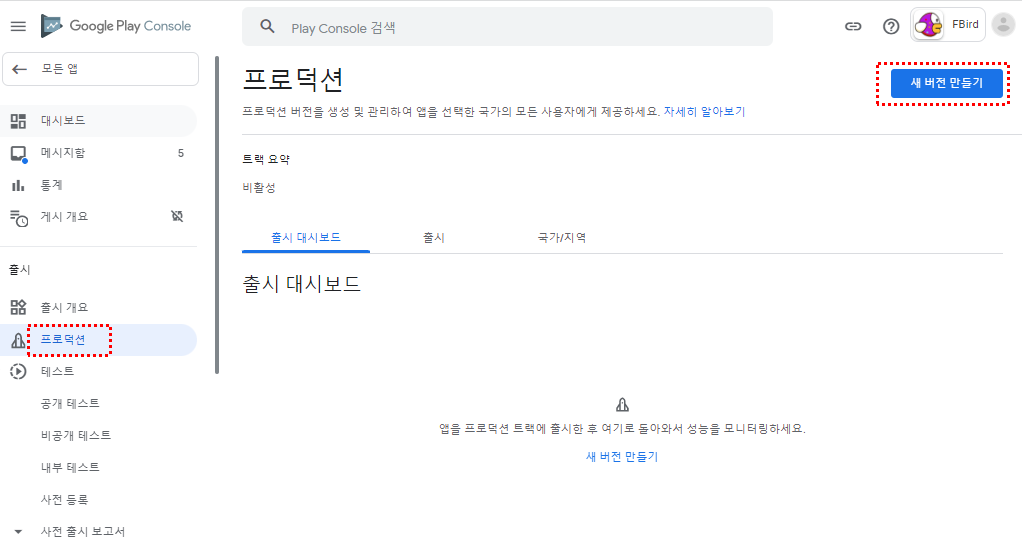Click the FBird app icon
The height and width of the screenshot is (546, 1022).
(928, 25)
